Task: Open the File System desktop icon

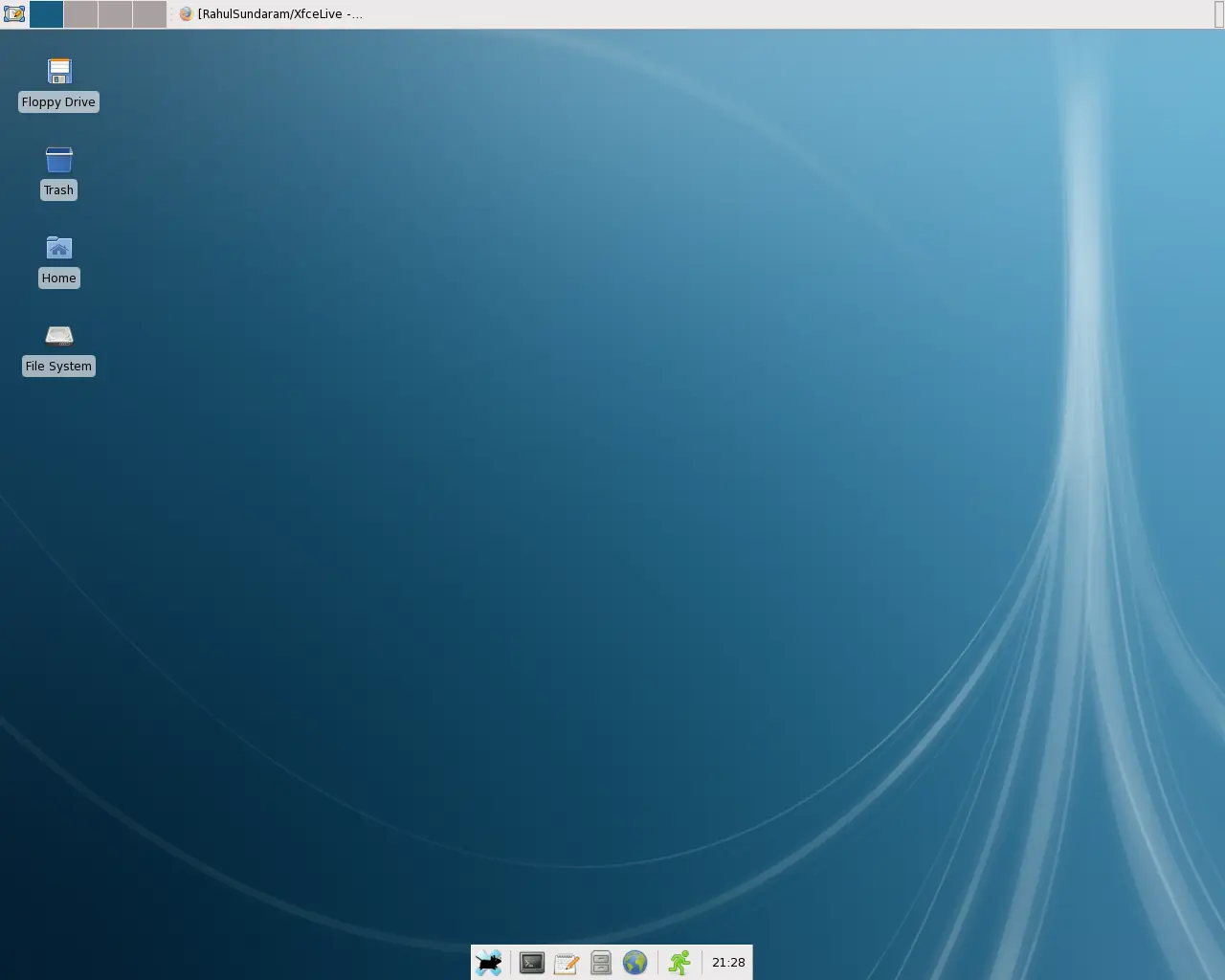Action: [58, 336]
